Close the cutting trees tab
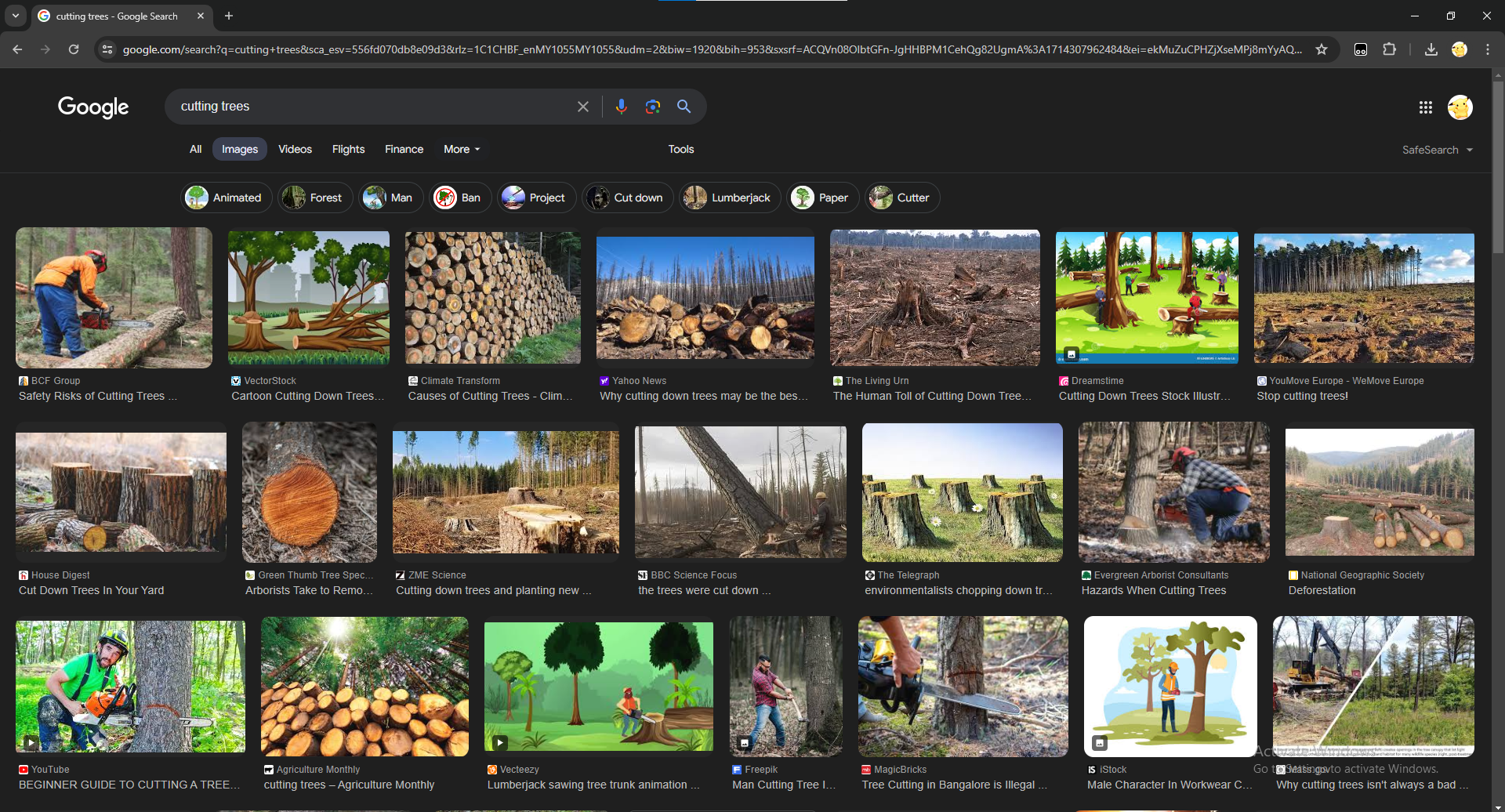 tap(201, 16)
